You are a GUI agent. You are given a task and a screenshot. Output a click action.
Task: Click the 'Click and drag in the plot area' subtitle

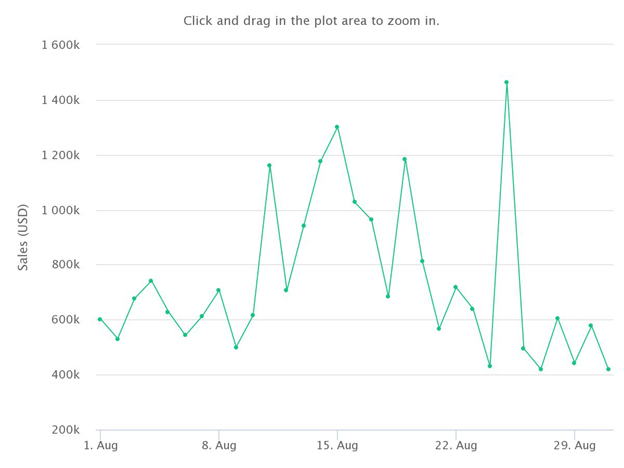click(311, 21)
